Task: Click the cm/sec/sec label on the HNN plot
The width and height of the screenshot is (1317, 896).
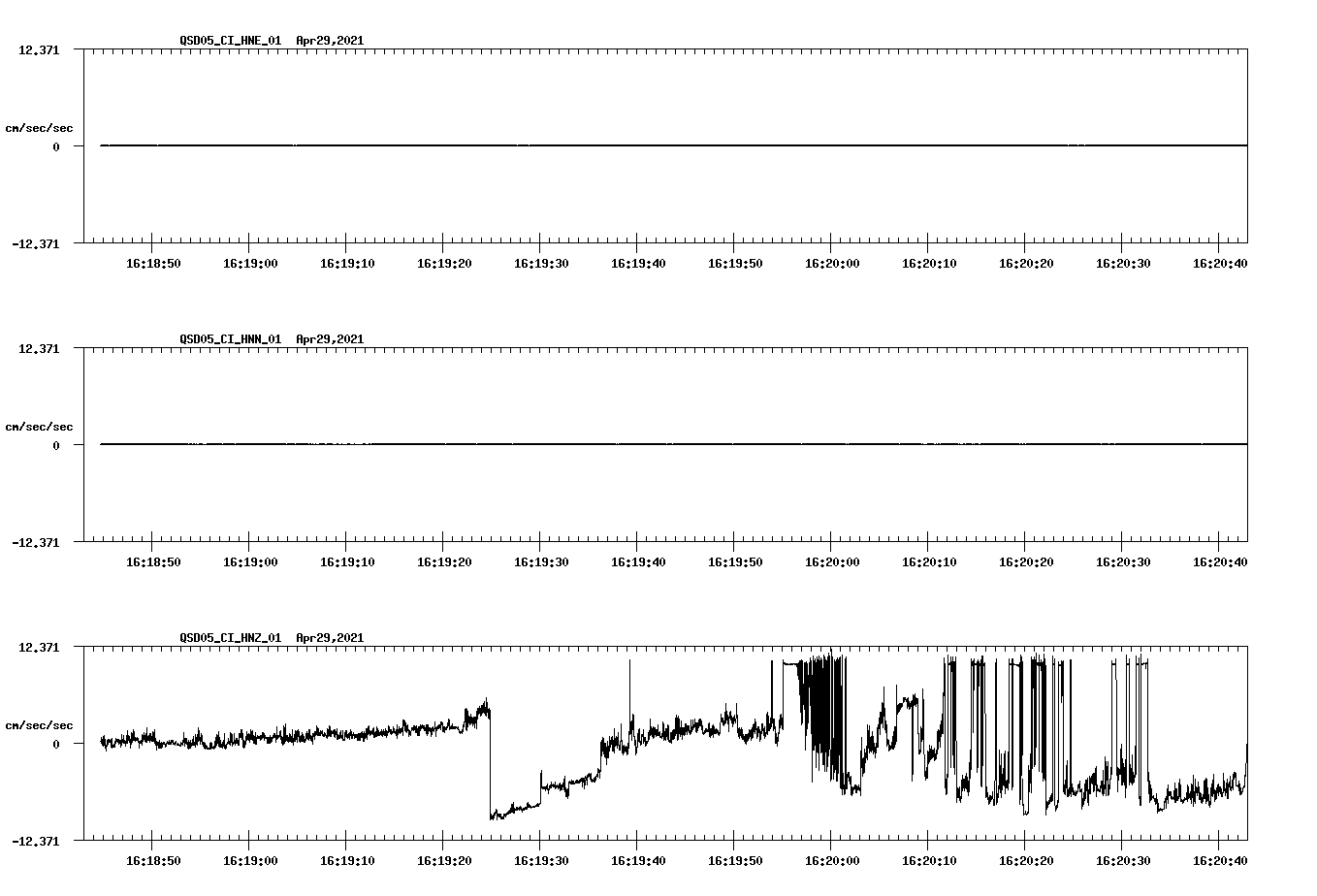Action: 40,426
